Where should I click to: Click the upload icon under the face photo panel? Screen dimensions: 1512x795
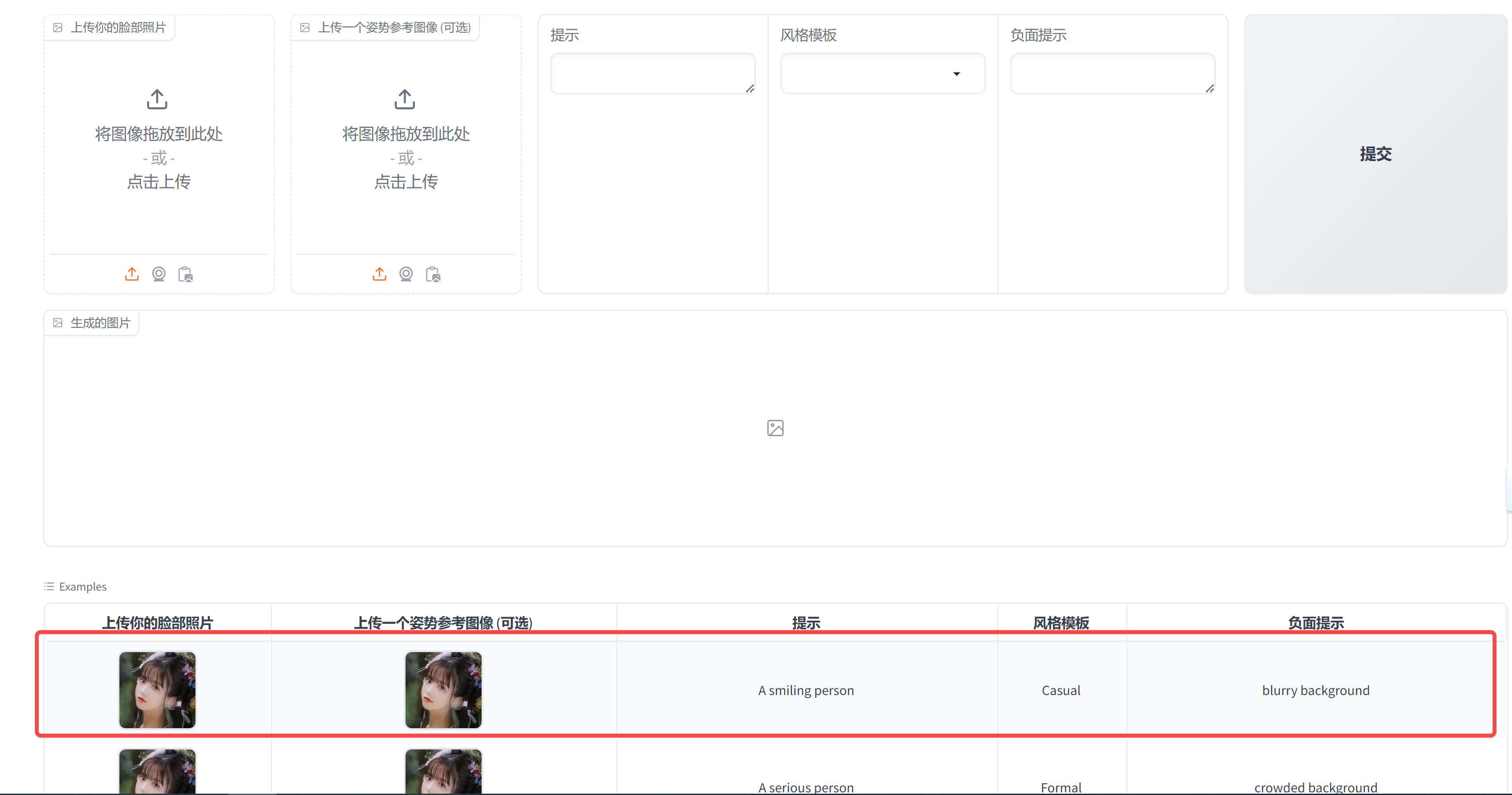point(131,274)
